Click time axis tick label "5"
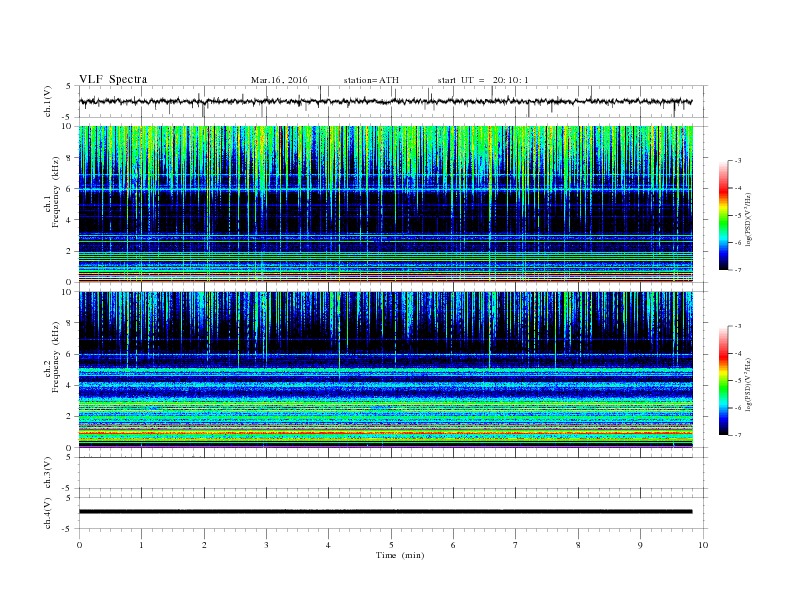The image size is (792, 612). tap(391, 545)
